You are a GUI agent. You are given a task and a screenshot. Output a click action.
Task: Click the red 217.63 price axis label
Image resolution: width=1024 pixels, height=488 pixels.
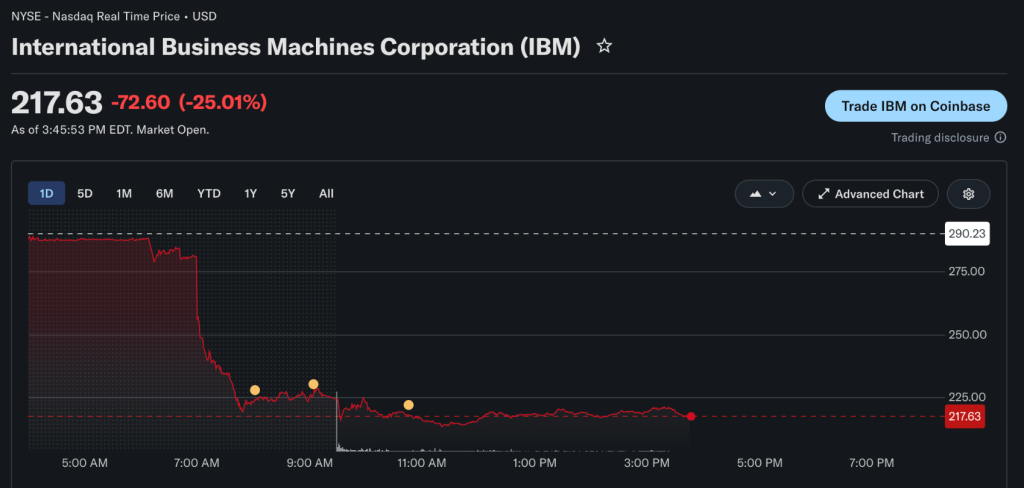(x=965, y=416)
